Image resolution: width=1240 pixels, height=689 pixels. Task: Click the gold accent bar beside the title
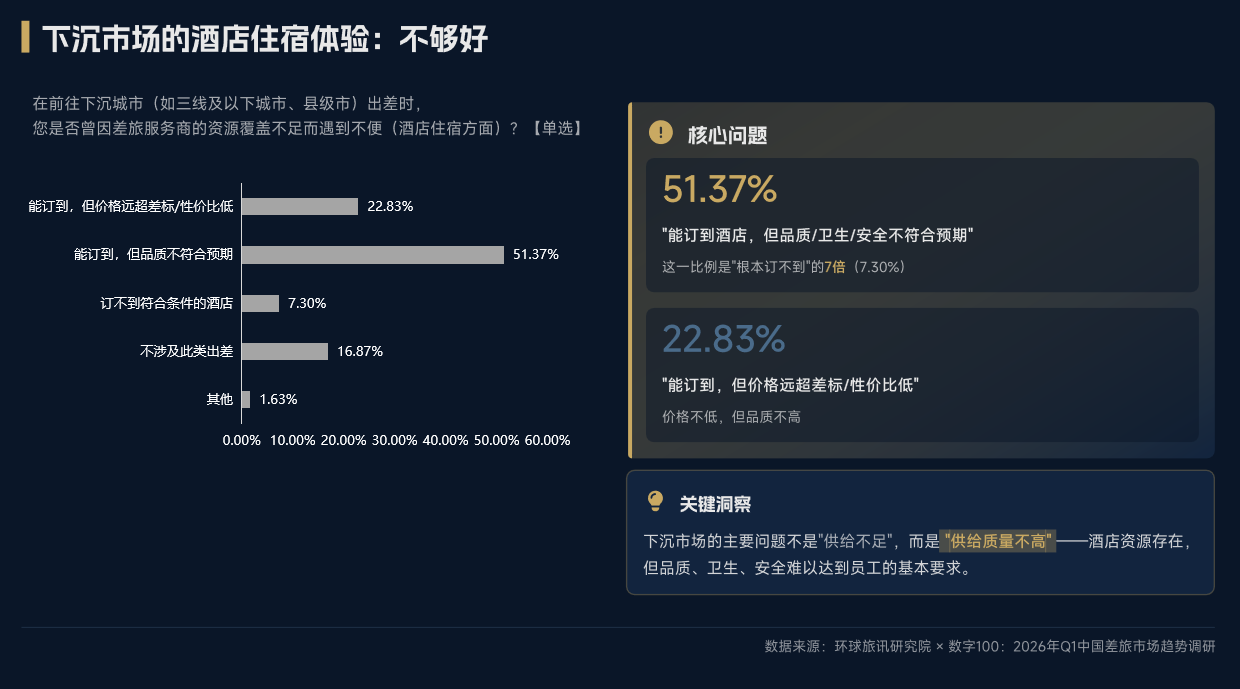pos(25,38)
